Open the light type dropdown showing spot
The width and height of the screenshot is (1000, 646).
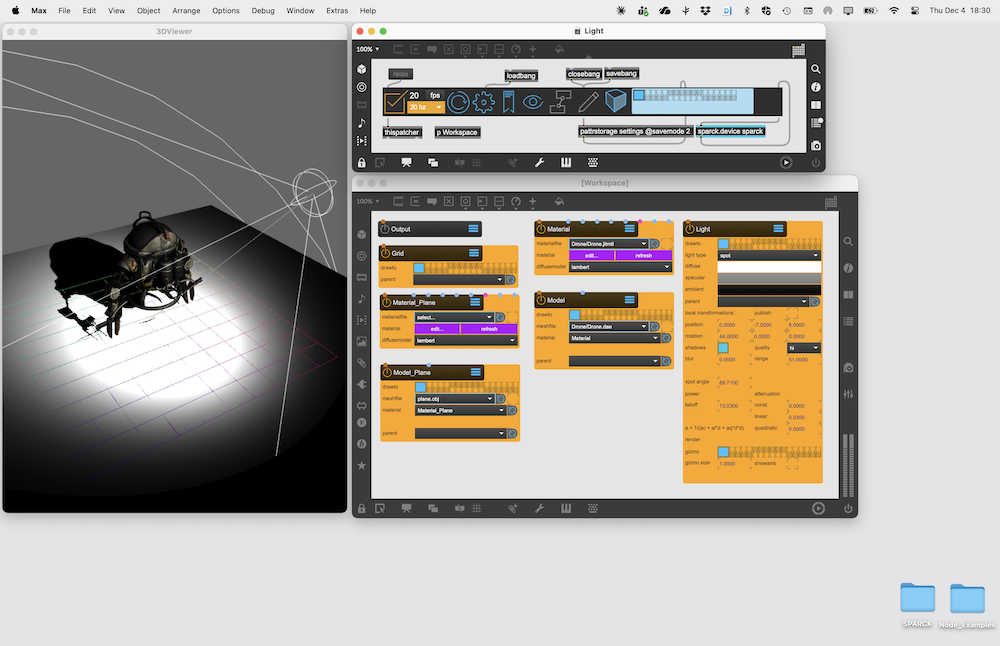click(769, 255)
